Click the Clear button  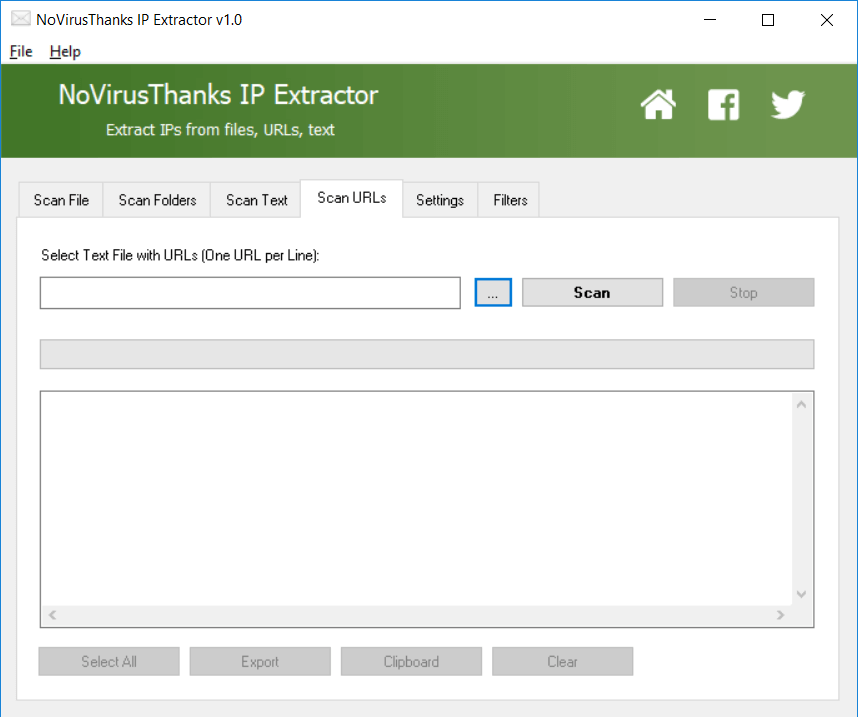[x=563, y=662]
